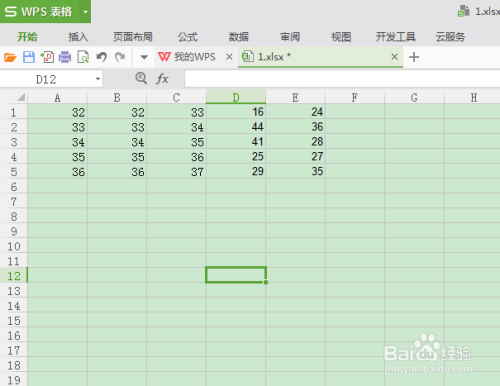Click the export to PDF icon
Screen dimensions: 500x386
click(x=47, y=57)
